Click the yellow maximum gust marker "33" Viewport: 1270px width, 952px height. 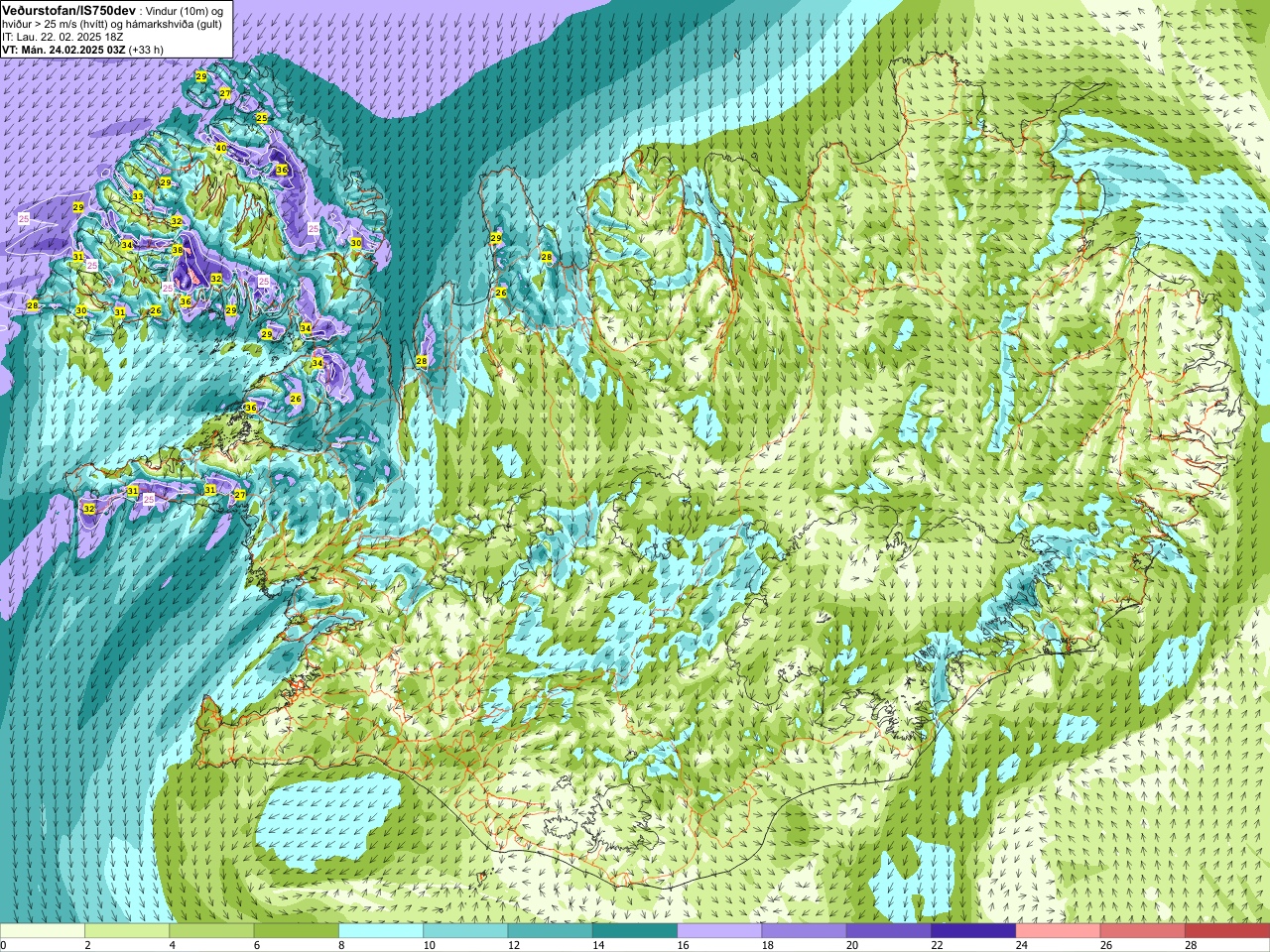point(138,196)
